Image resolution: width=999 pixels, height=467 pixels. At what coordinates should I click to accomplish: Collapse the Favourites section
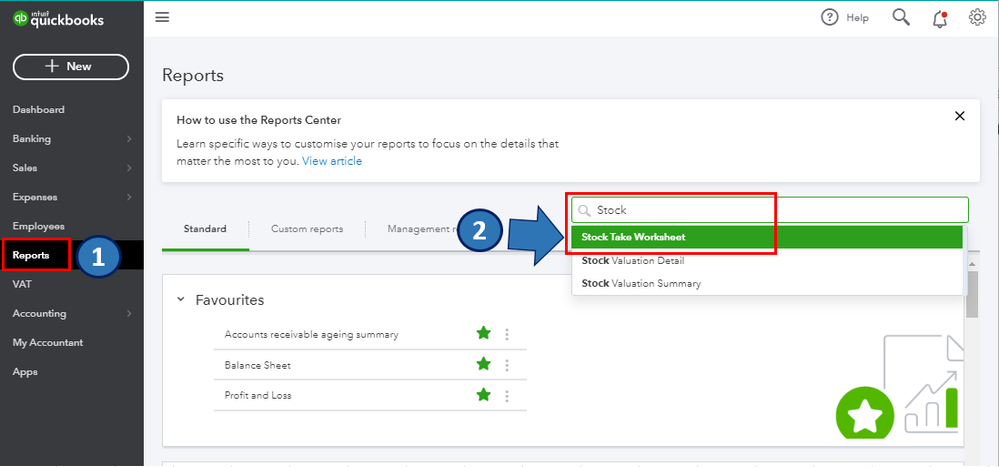click(x=181, y=299)
